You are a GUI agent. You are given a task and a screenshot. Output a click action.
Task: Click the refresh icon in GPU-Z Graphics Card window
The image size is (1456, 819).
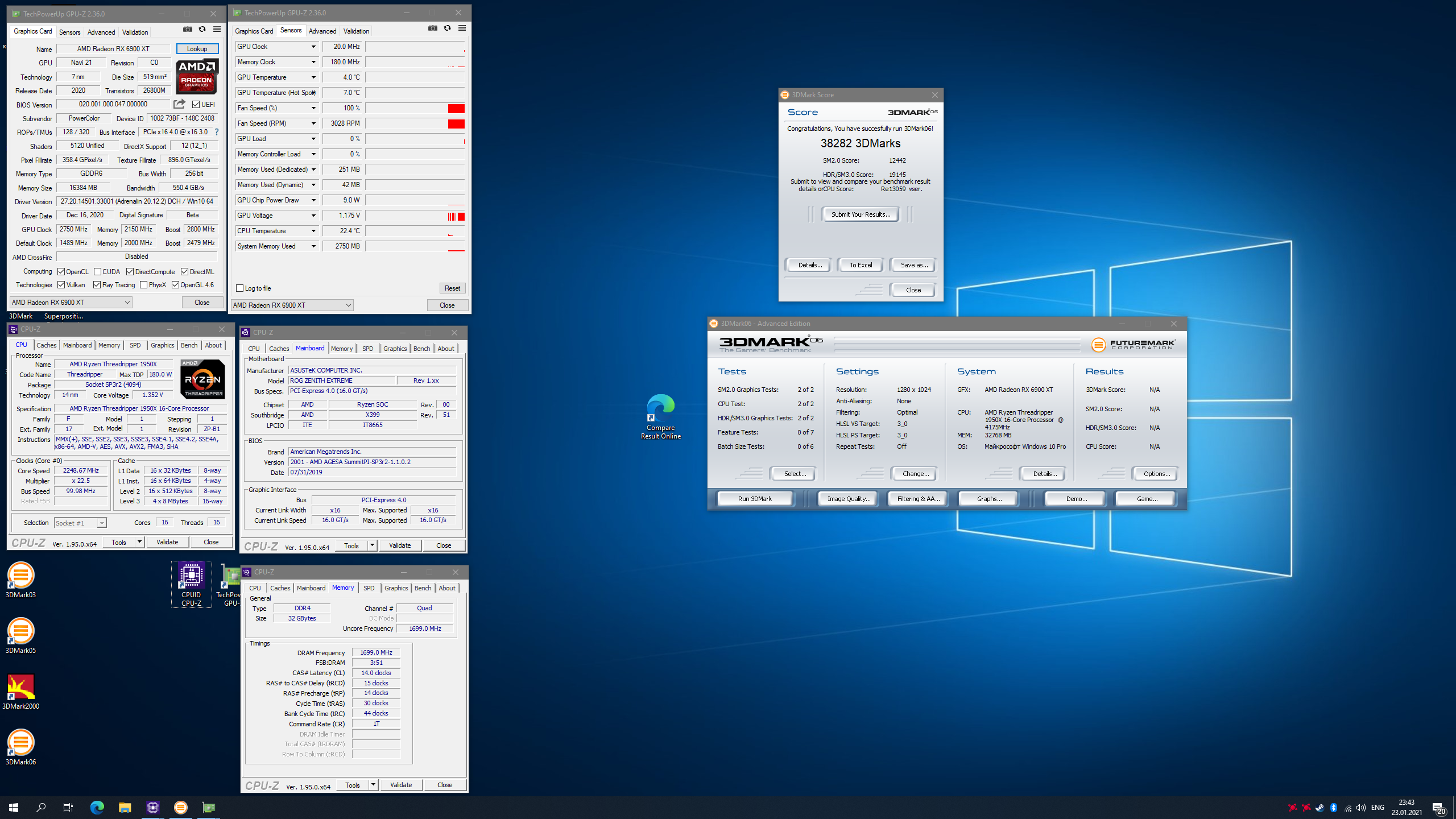202,30
